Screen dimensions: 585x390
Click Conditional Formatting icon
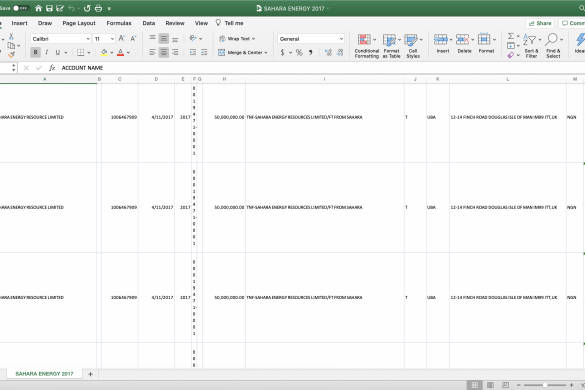364,40
